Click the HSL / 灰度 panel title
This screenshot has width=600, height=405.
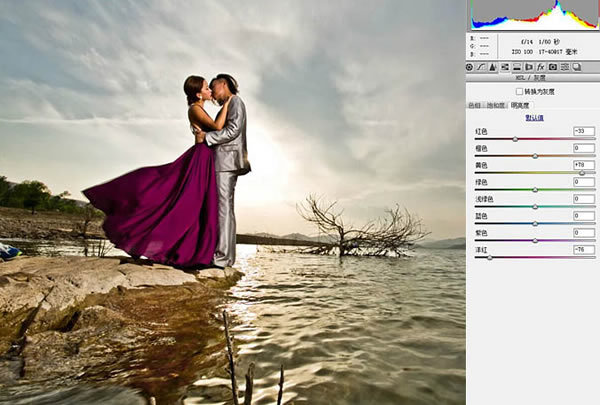point(530,78)
